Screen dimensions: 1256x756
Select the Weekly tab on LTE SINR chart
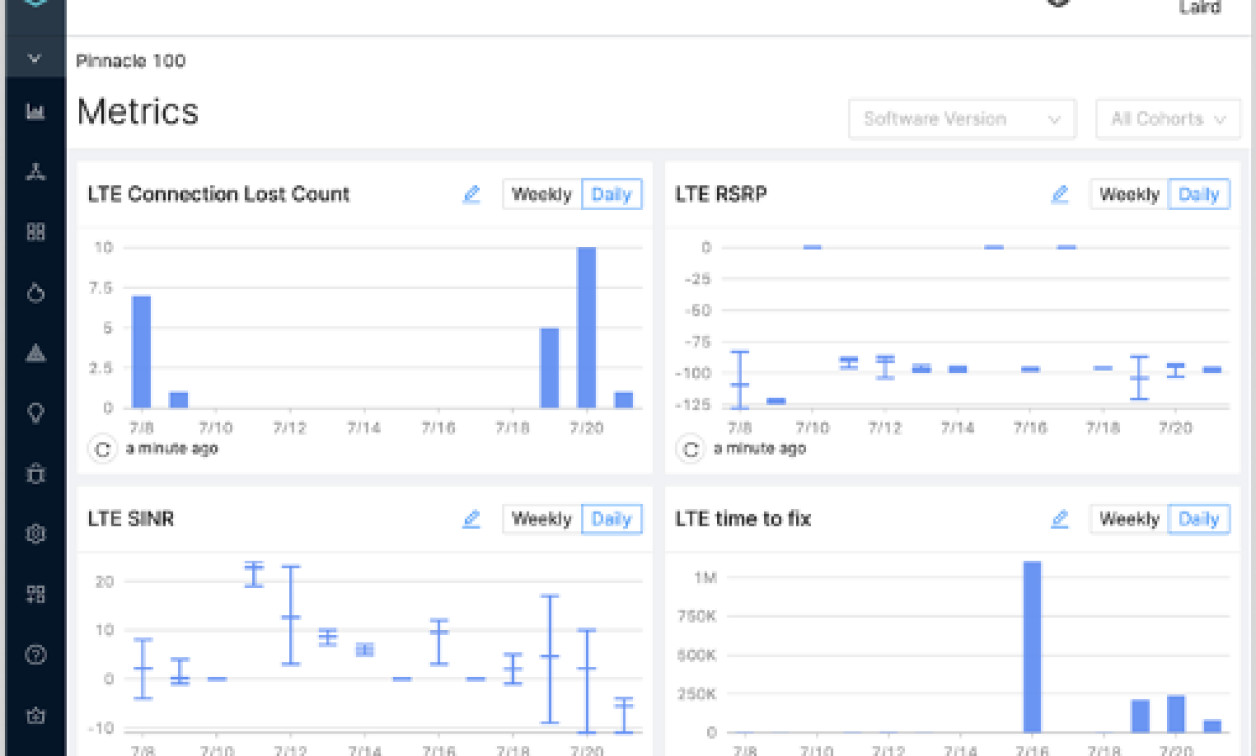[x=542, y=519]
